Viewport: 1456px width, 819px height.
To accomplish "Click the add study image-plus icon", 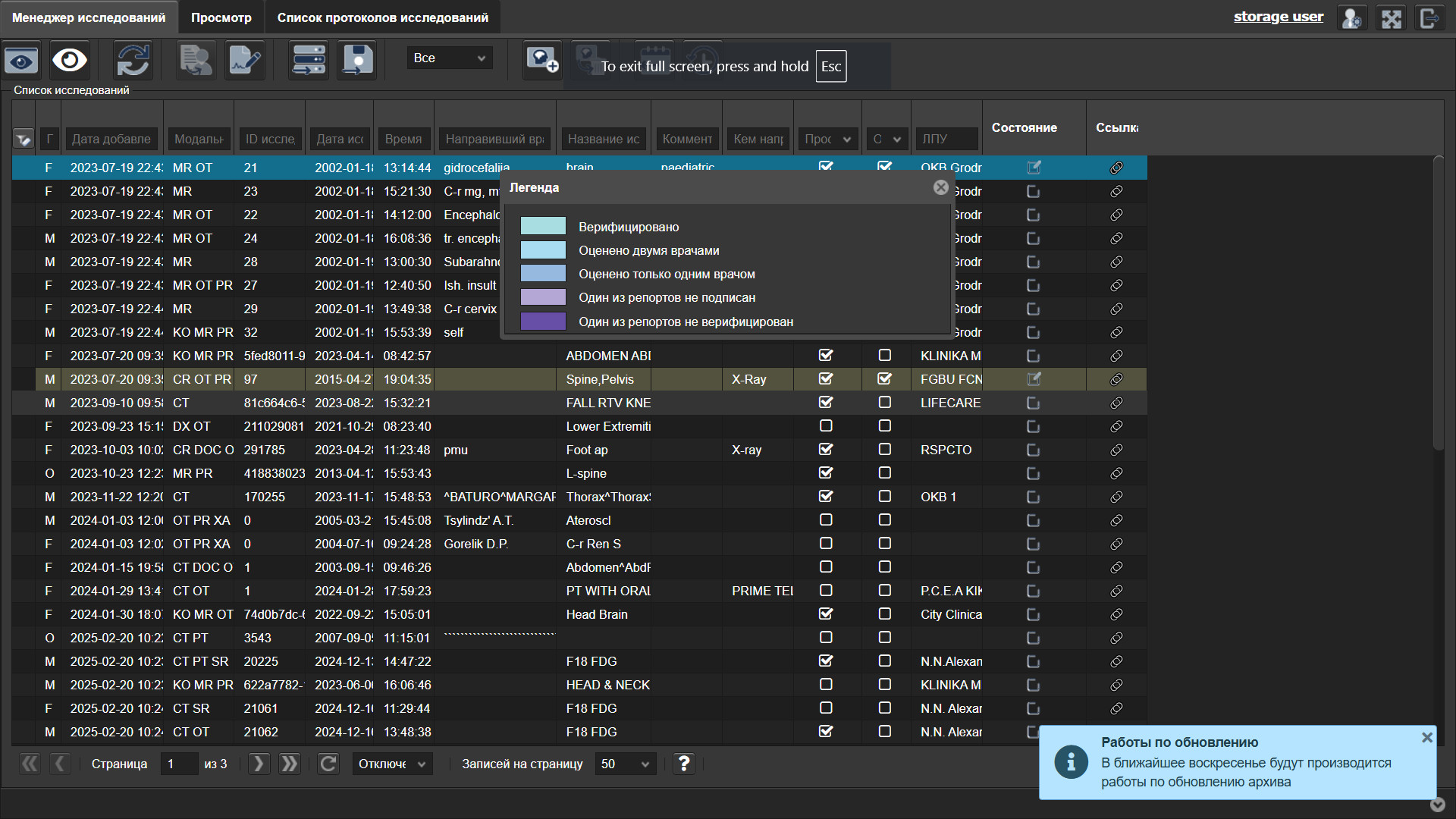I will [x=542, y=60].
